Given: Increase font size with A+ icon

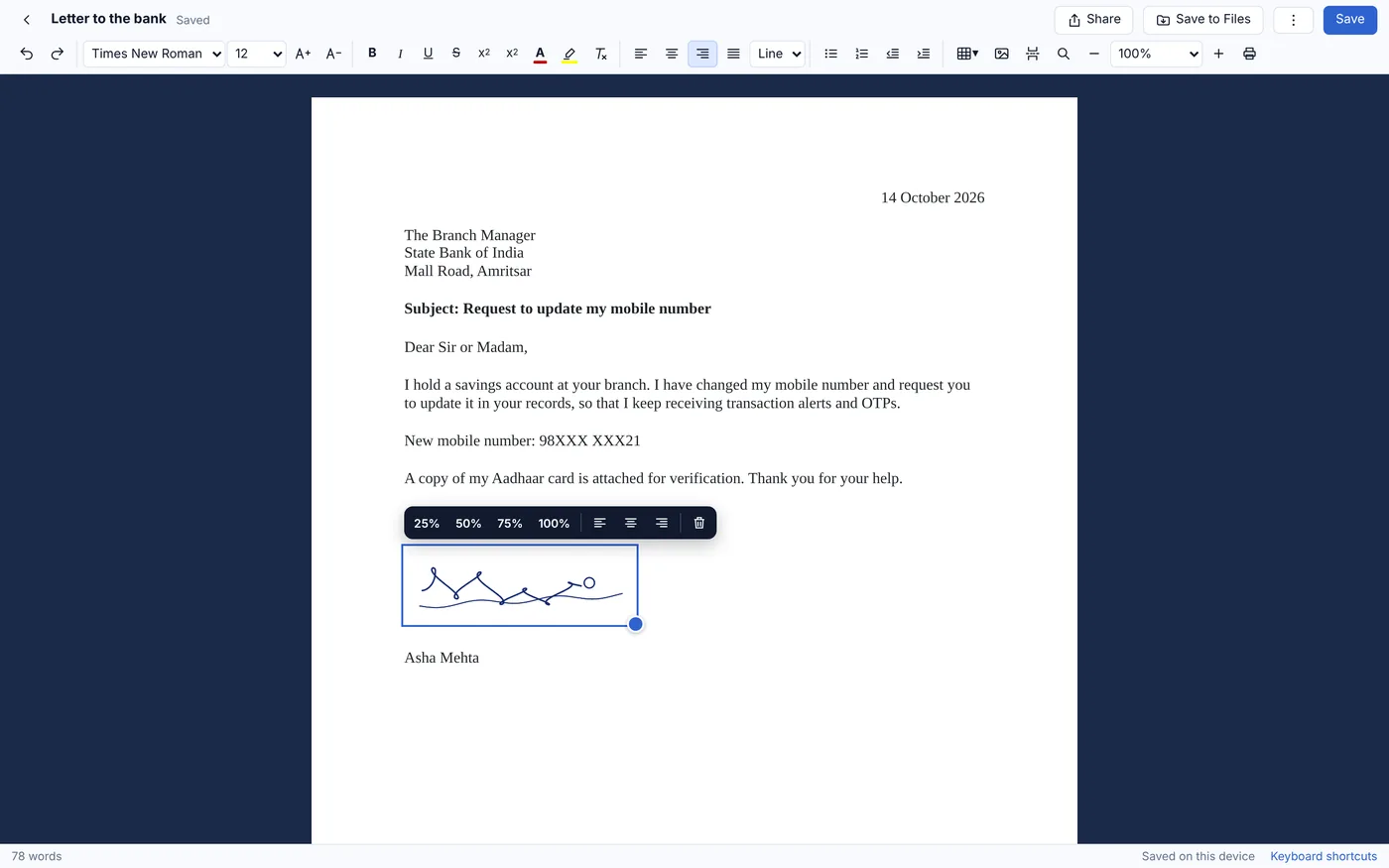Looking at the screenshot, I should 304,54.
